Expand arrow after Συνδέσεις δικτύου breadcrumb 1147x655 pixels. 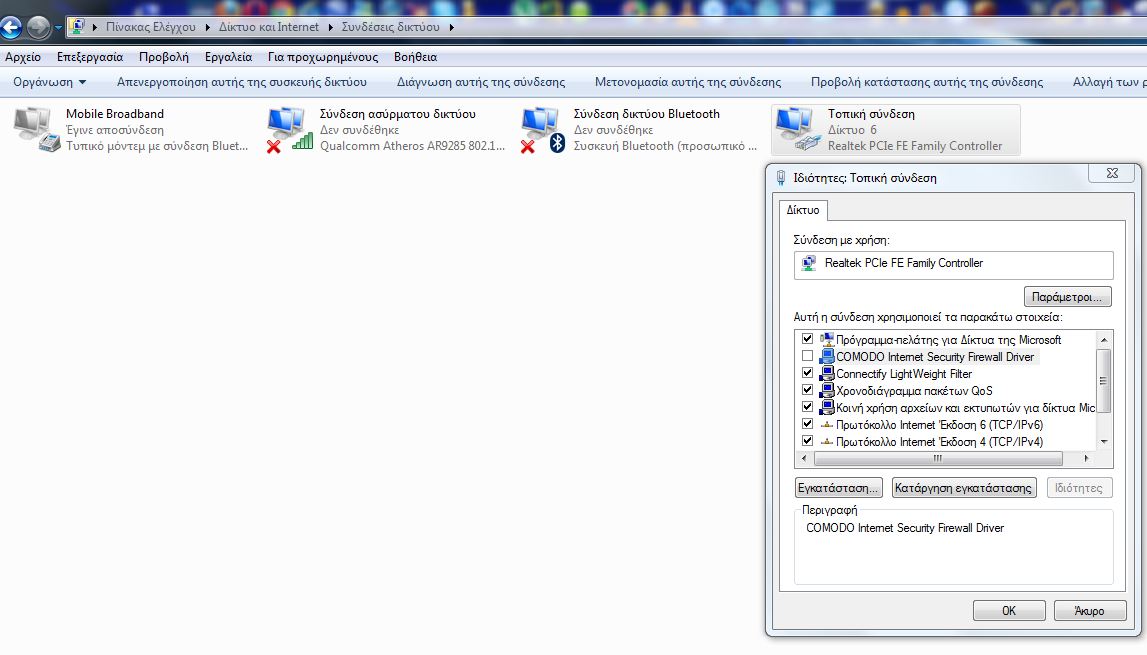(451, 27)
